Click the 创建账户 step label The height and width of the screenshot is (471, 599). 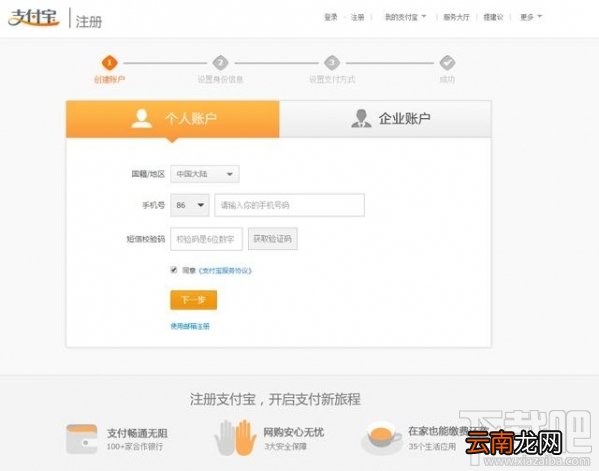tap(109, 79)
